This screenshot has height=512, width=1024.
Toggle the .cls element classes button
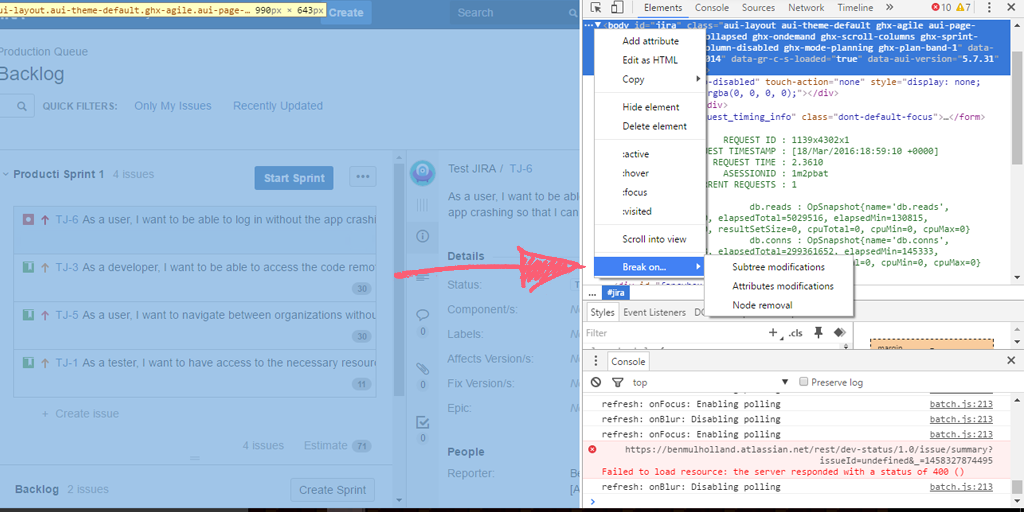point(795,333)
